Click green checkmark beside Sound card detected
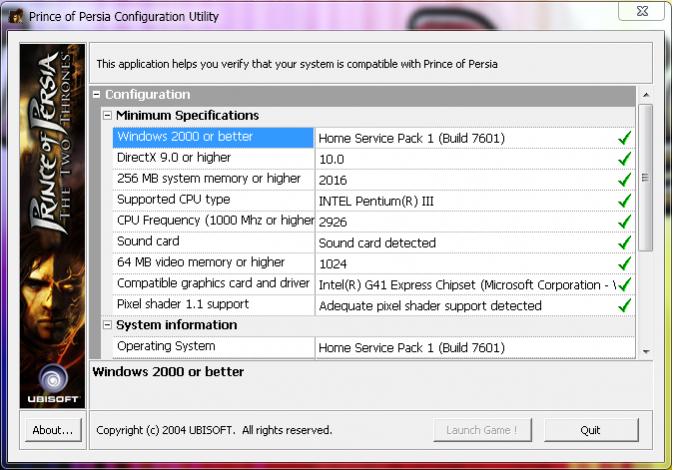This screenshot has width=673, height=470. (x=625, y=243)
